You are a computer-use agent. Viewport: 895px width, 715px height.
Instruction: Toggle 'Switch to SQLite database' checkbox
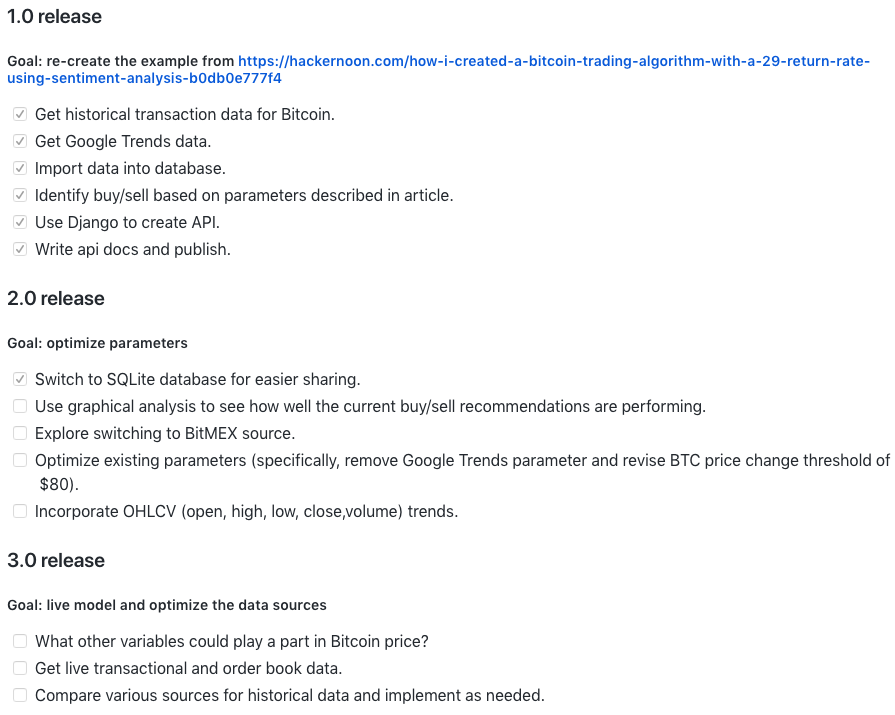click(20, 380)
